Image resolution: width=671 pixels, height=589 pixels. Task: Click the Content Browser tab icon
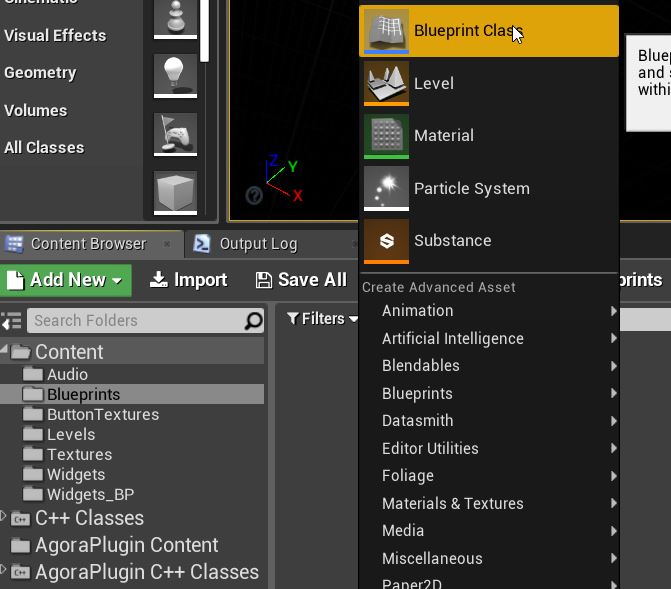tap(14, 244)
